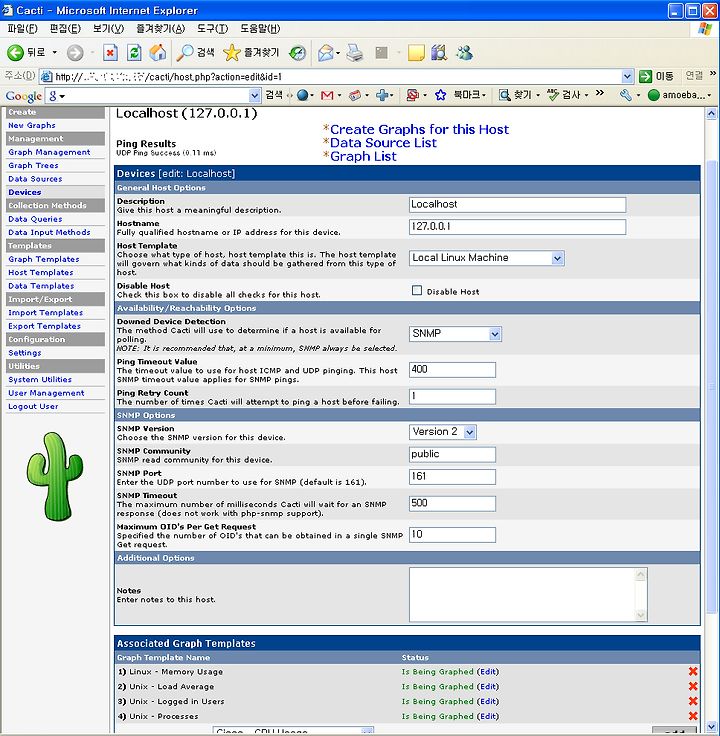The width and height of the screenshot is (720, 736).
Task: Open the 즐겨찾기(A) menu
Action: coord(161,29)
